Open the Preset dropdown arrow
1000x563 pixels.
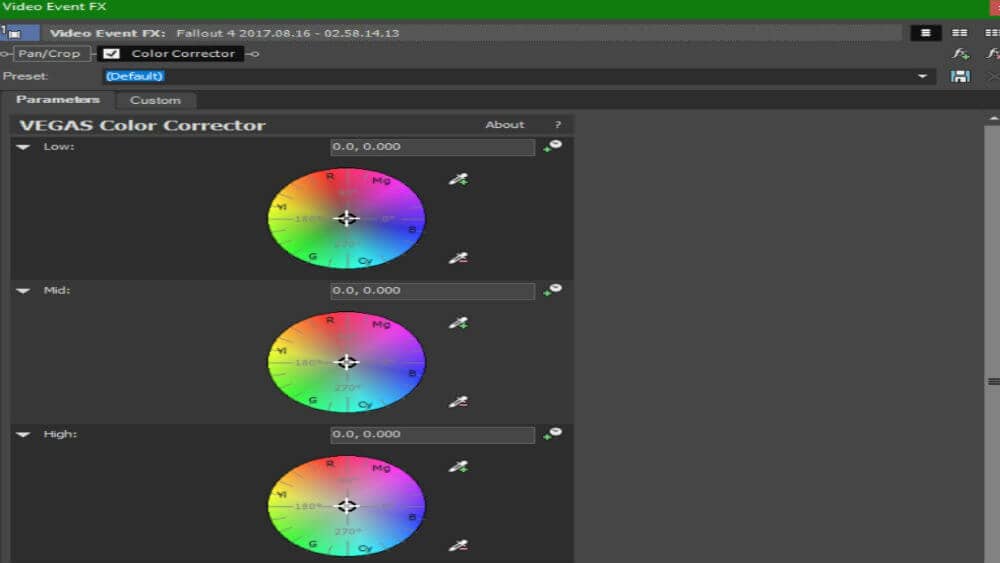922,76
